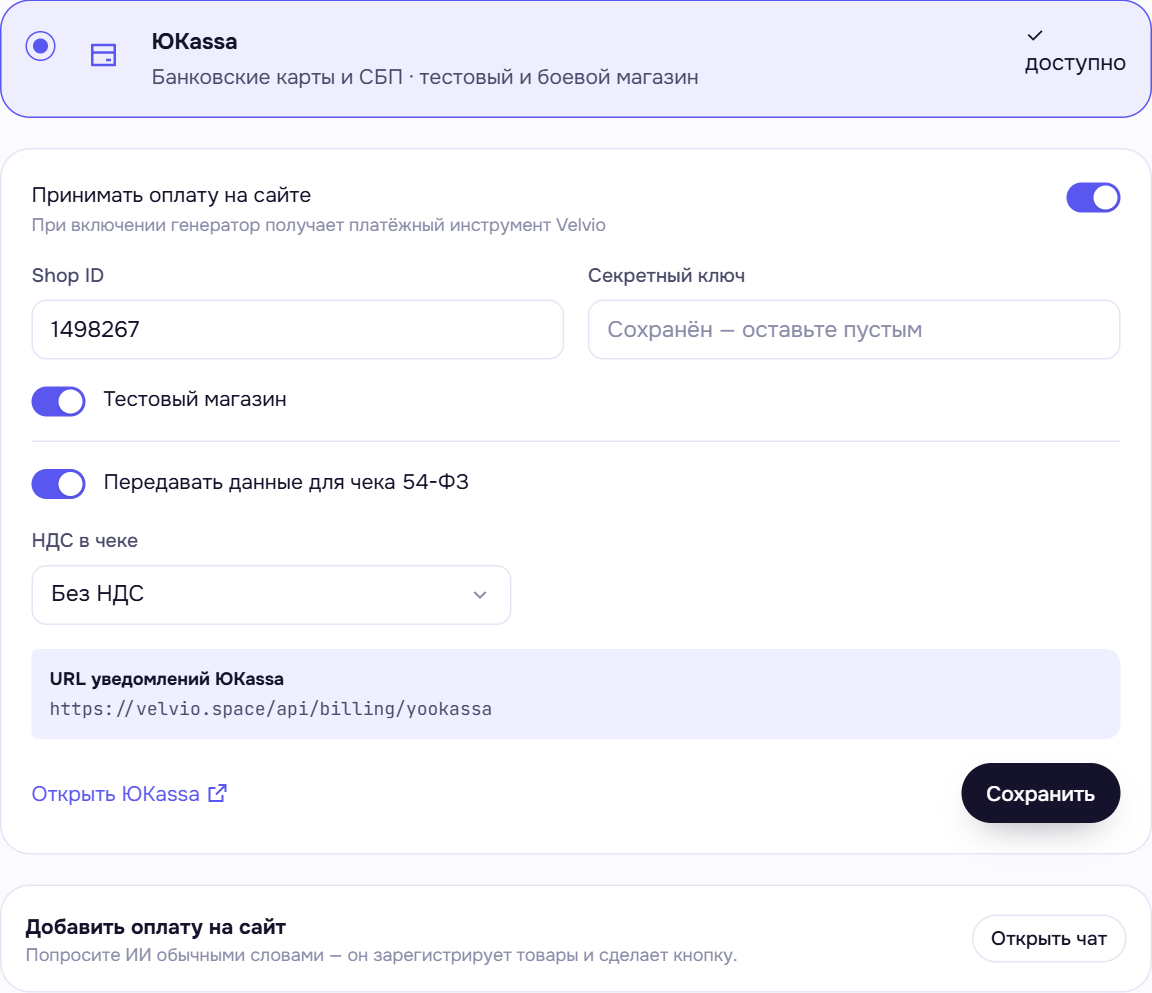
Task: Click the Сохранить button
Action: (1040, 793)
